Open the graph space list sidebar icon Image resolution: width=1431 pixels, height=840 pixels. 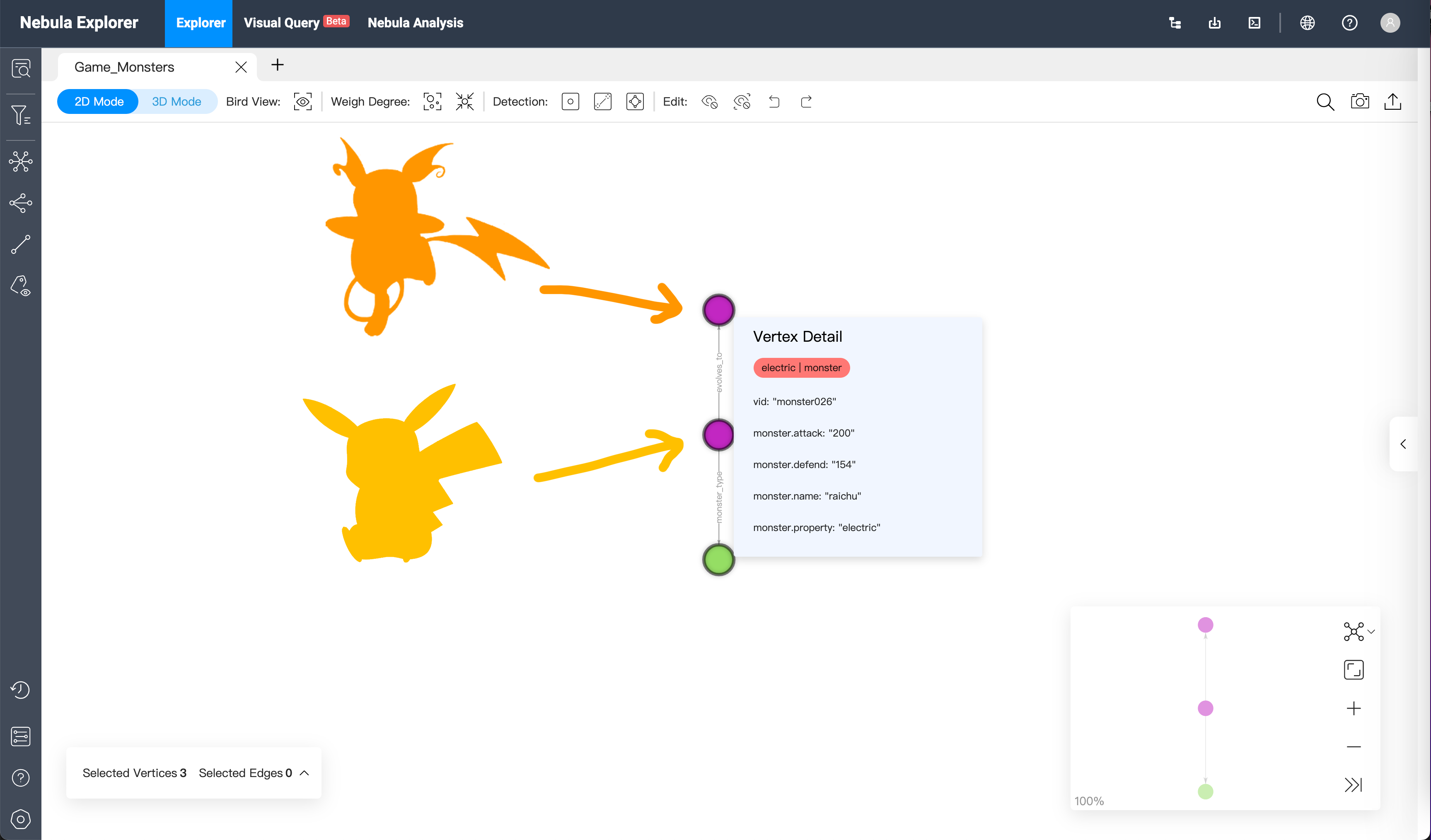21,737
